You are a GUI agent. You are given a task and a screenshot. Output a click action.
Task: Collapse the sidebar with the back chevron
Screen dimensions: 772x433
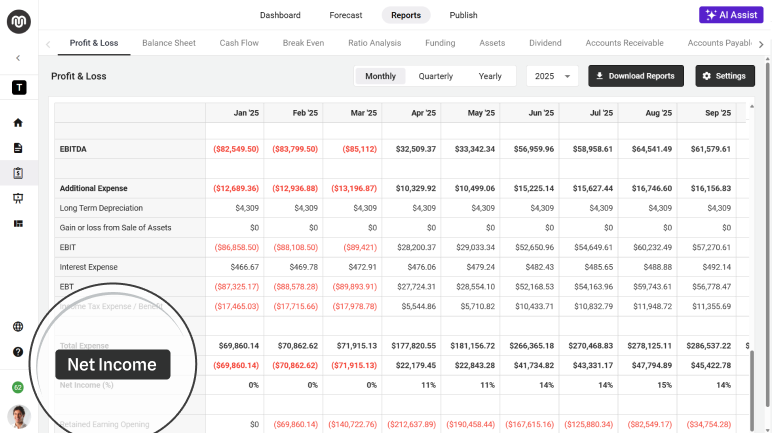point(18,58)
